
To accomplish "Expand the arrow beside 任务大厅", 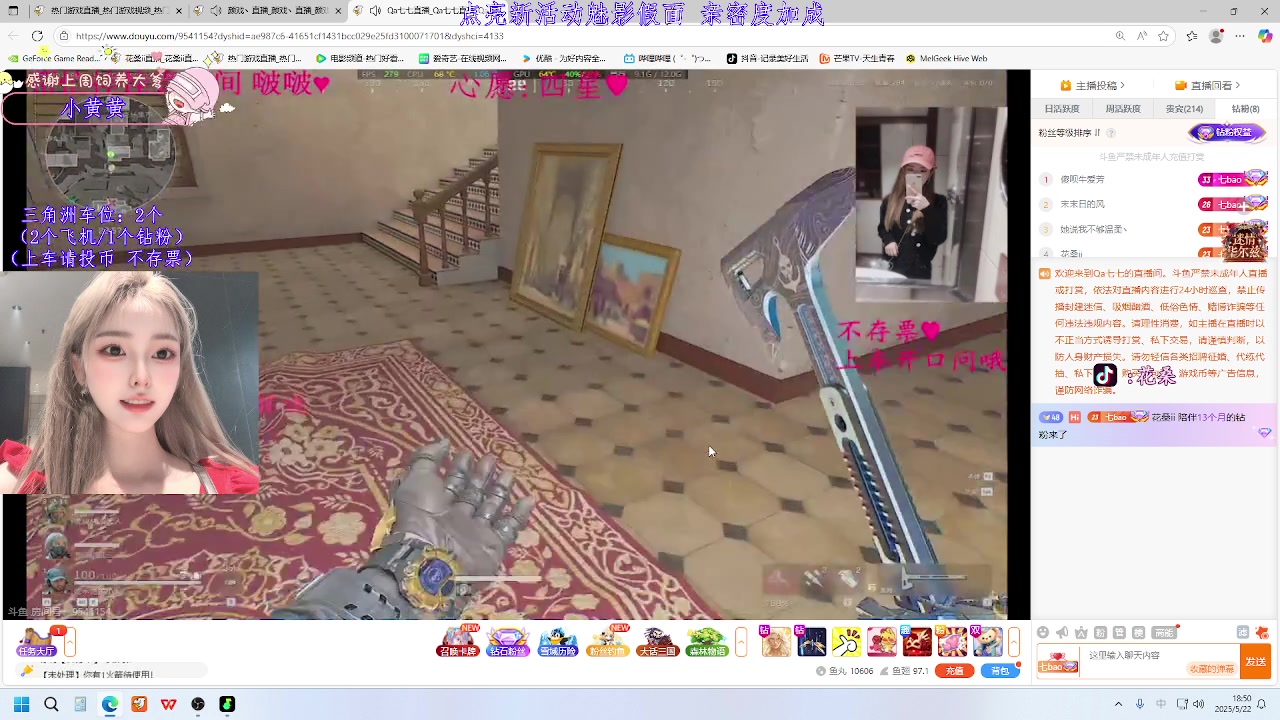I will point(70,641).
